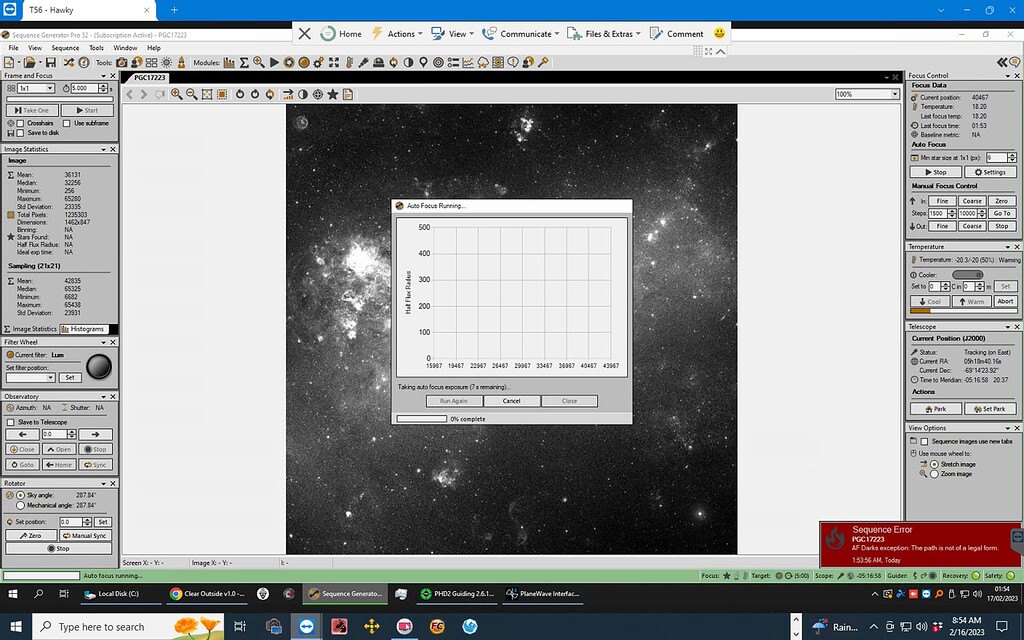Click the Save sequence floppy disk icon
1024x640 pixels.
point(50,63)
